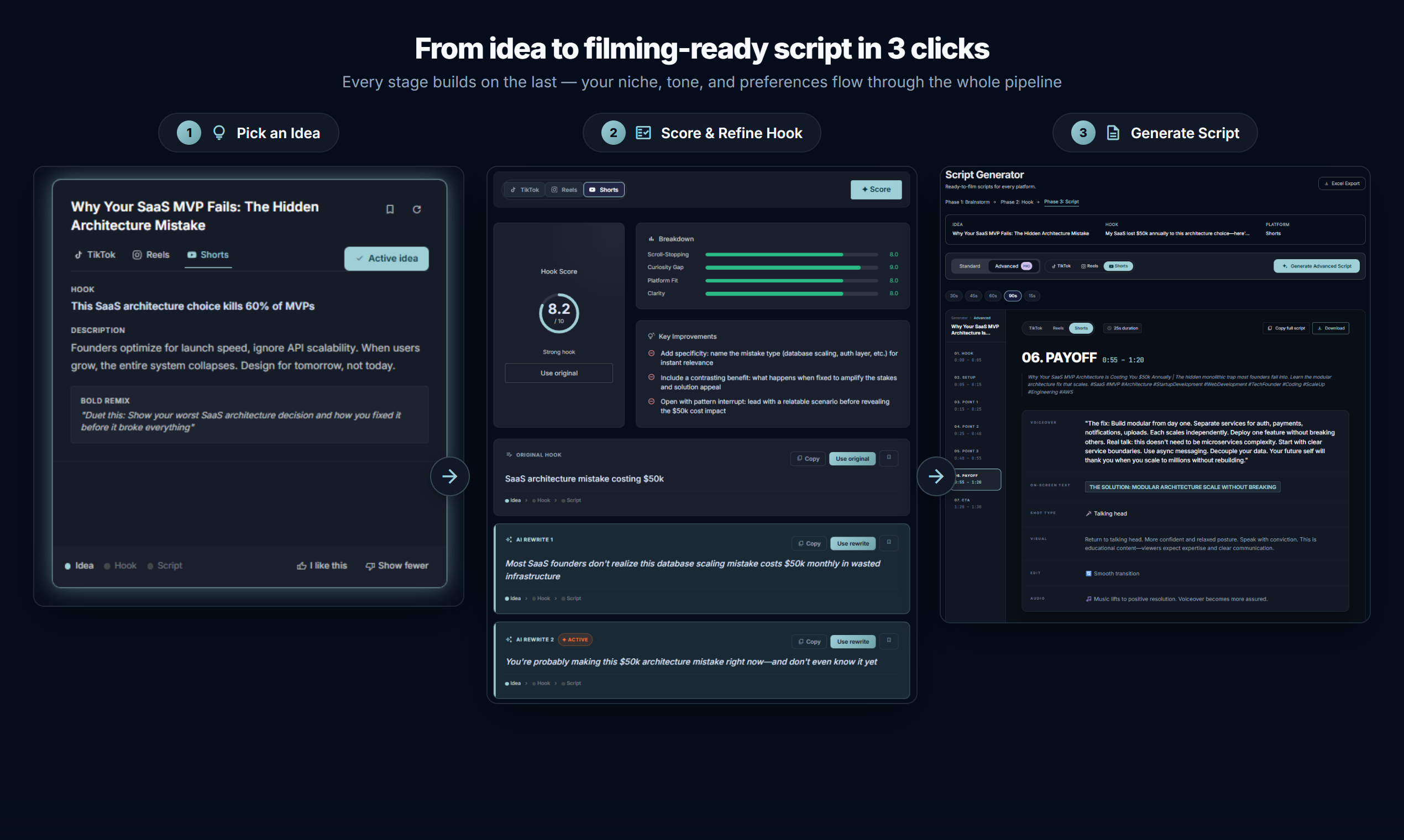The height and width of the screenshot is (840, 1404).
Task: Click the regenerate icon on the idea card
Action: pos(417,209)
